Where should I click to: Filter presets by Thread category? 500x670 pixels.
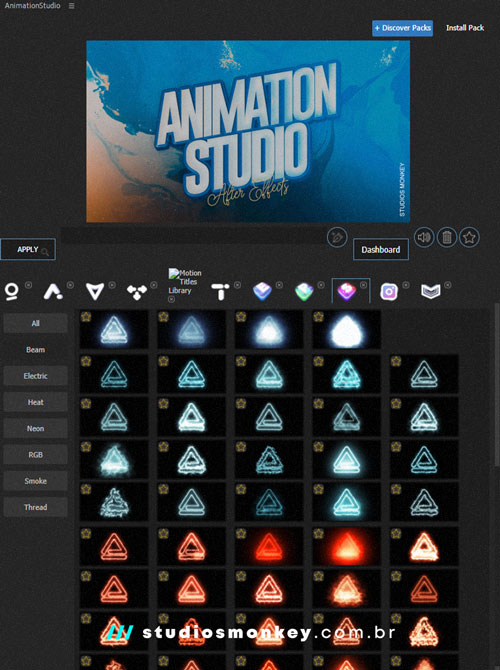[x=35, y=507]
